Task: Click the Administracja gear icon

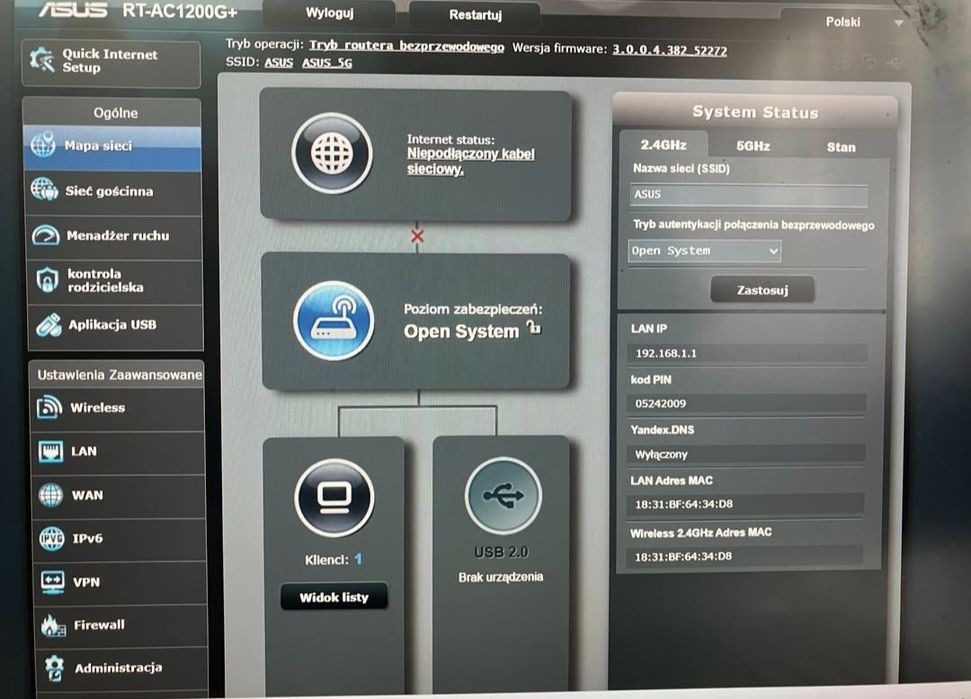Action: [x=54, y=668]
